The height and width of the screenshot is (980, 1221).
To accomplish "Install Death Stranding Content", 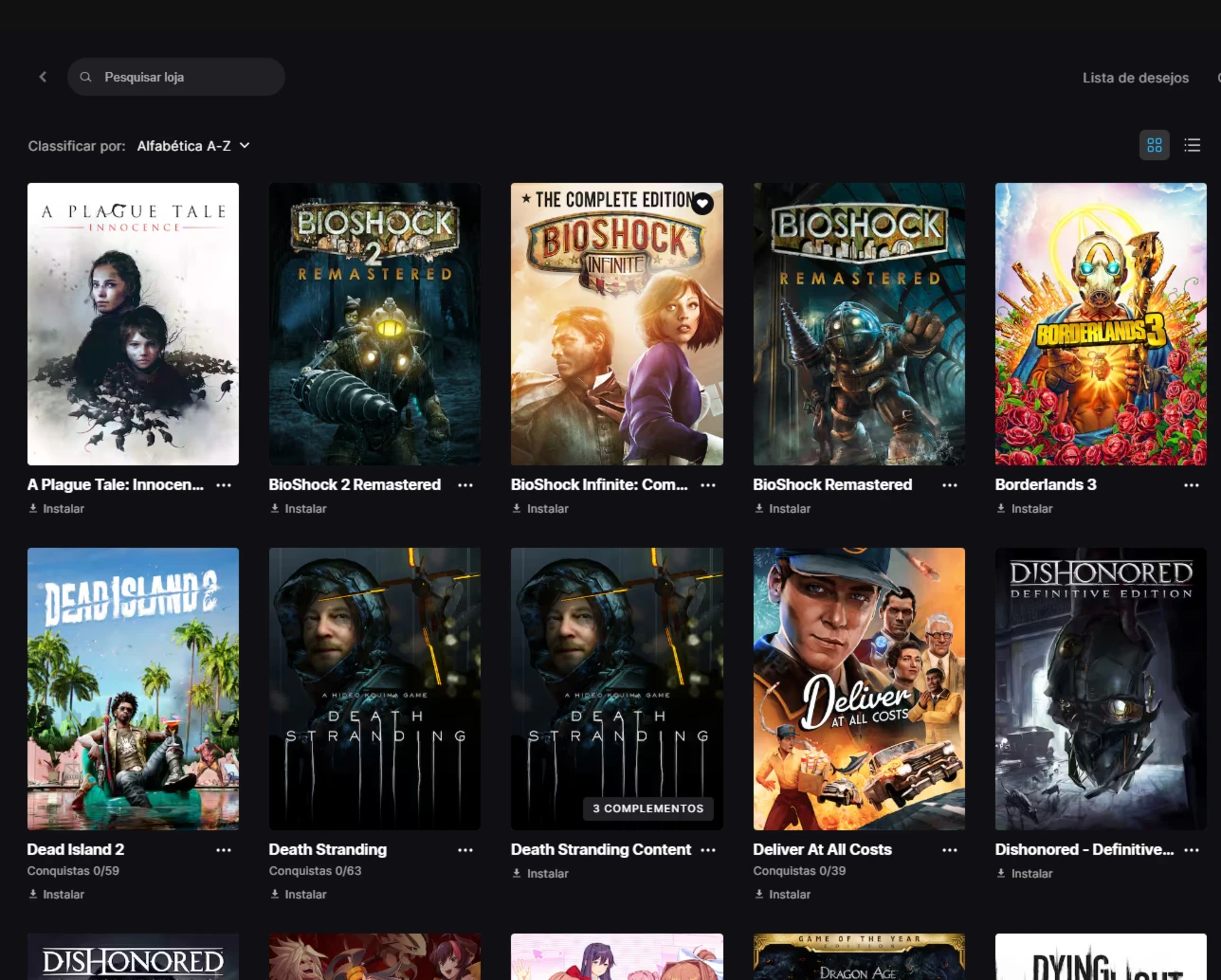I will (540, 874).
